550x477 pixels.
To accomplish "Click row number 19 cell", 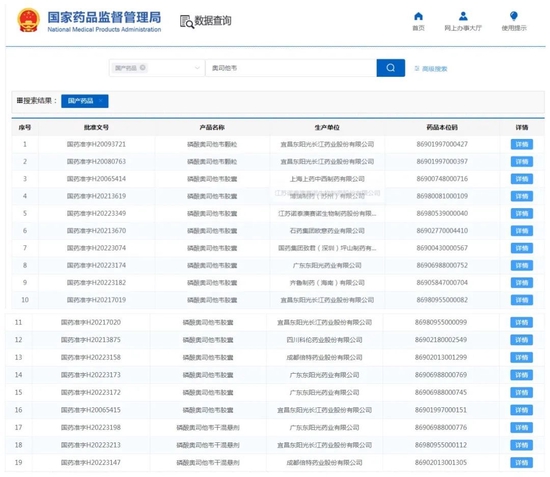I will pos(19,463).
